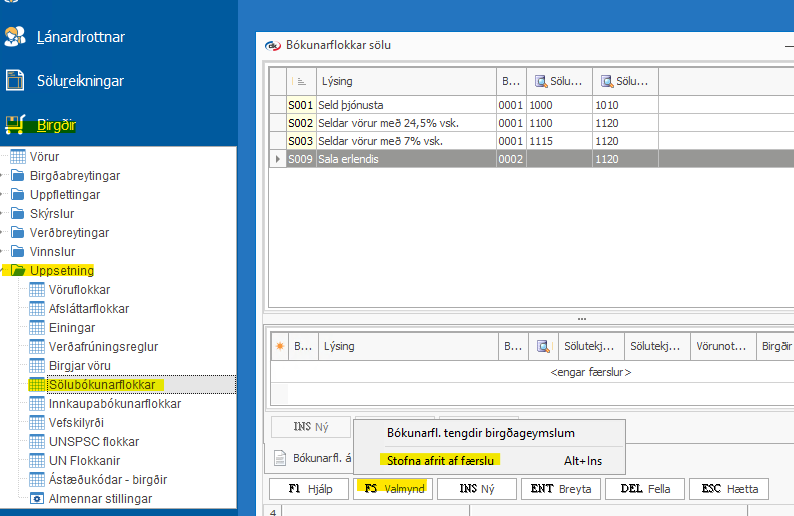Click the Almennar stillingar settings icon
The image size is (794, 516).
[37, 498]
